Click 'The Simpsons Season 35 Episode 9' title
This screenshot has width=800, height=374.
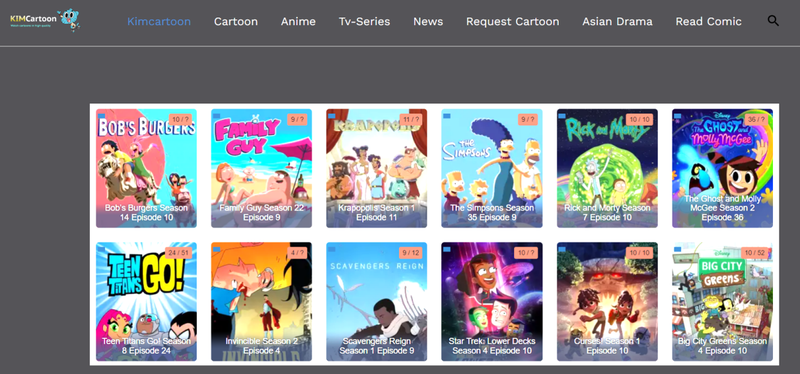coord(492,213)
